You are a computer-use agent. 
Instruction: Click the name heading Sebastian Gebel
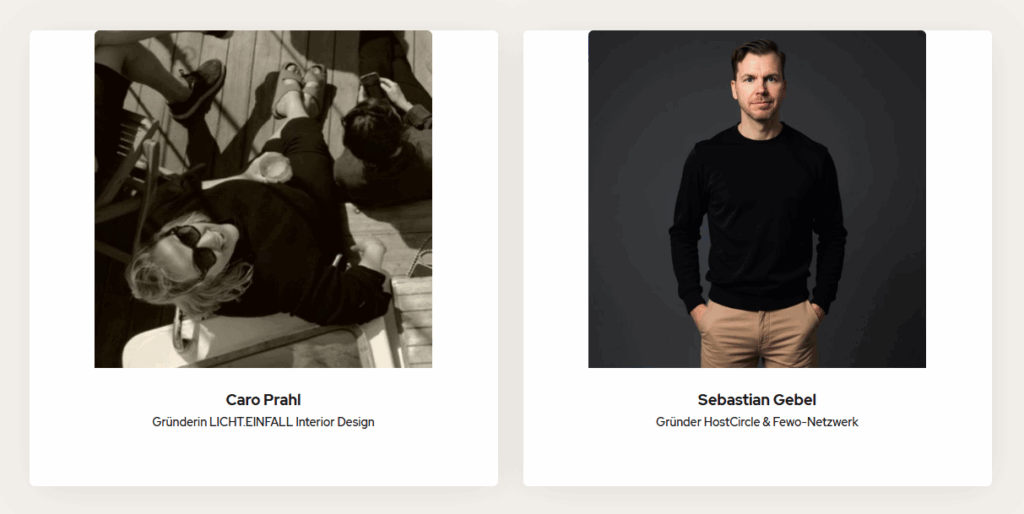(x=757, y=400)
